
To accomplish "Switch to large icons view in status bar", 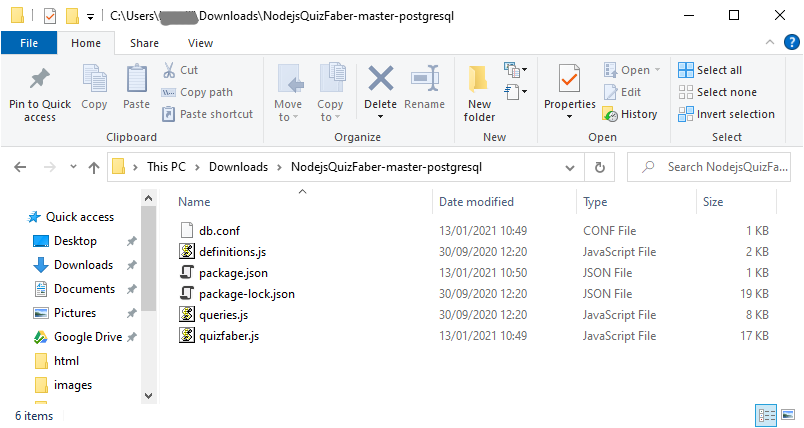I will coord(787,415).
